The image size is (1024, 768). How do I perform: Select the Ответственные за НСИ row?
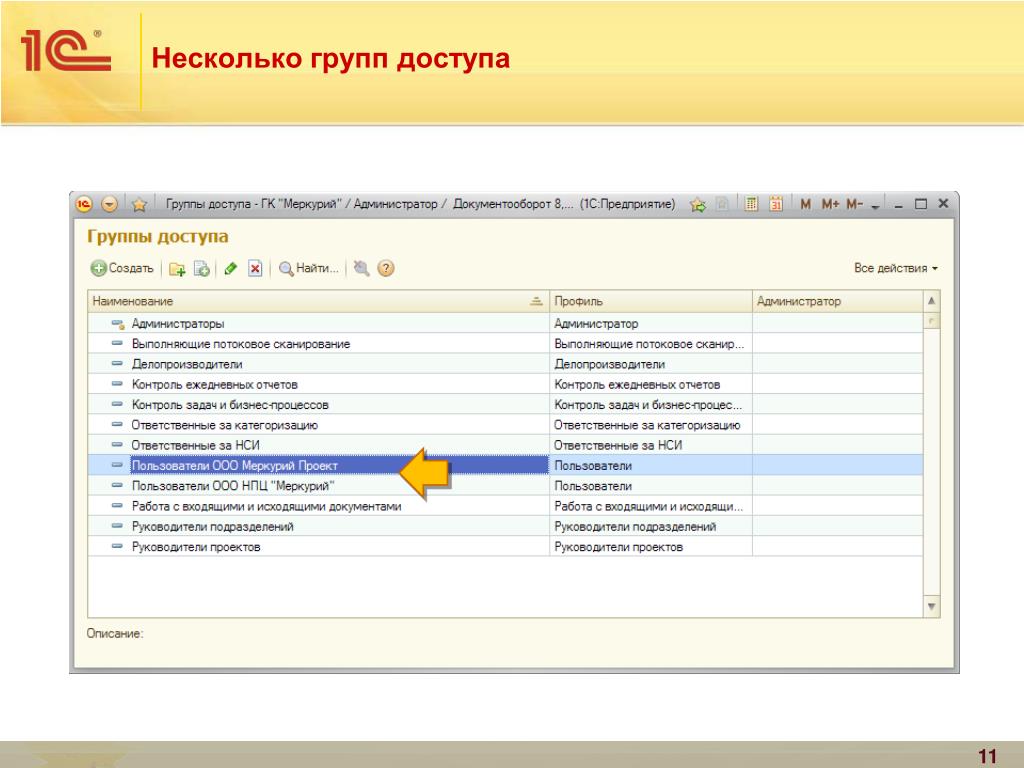click(x=505, y=445)
